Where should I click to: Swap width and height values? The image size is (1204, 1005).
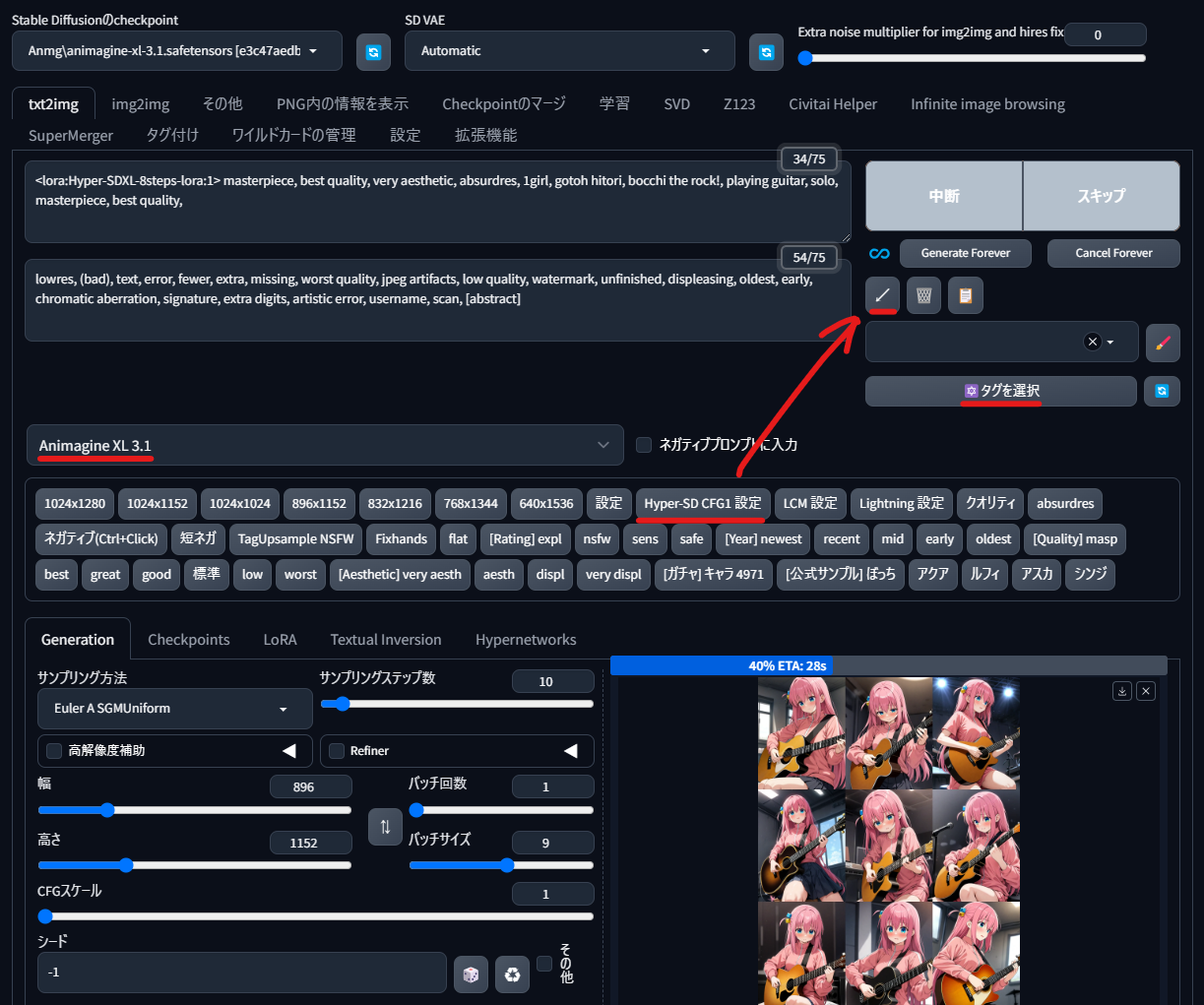[x=385, y=827]
